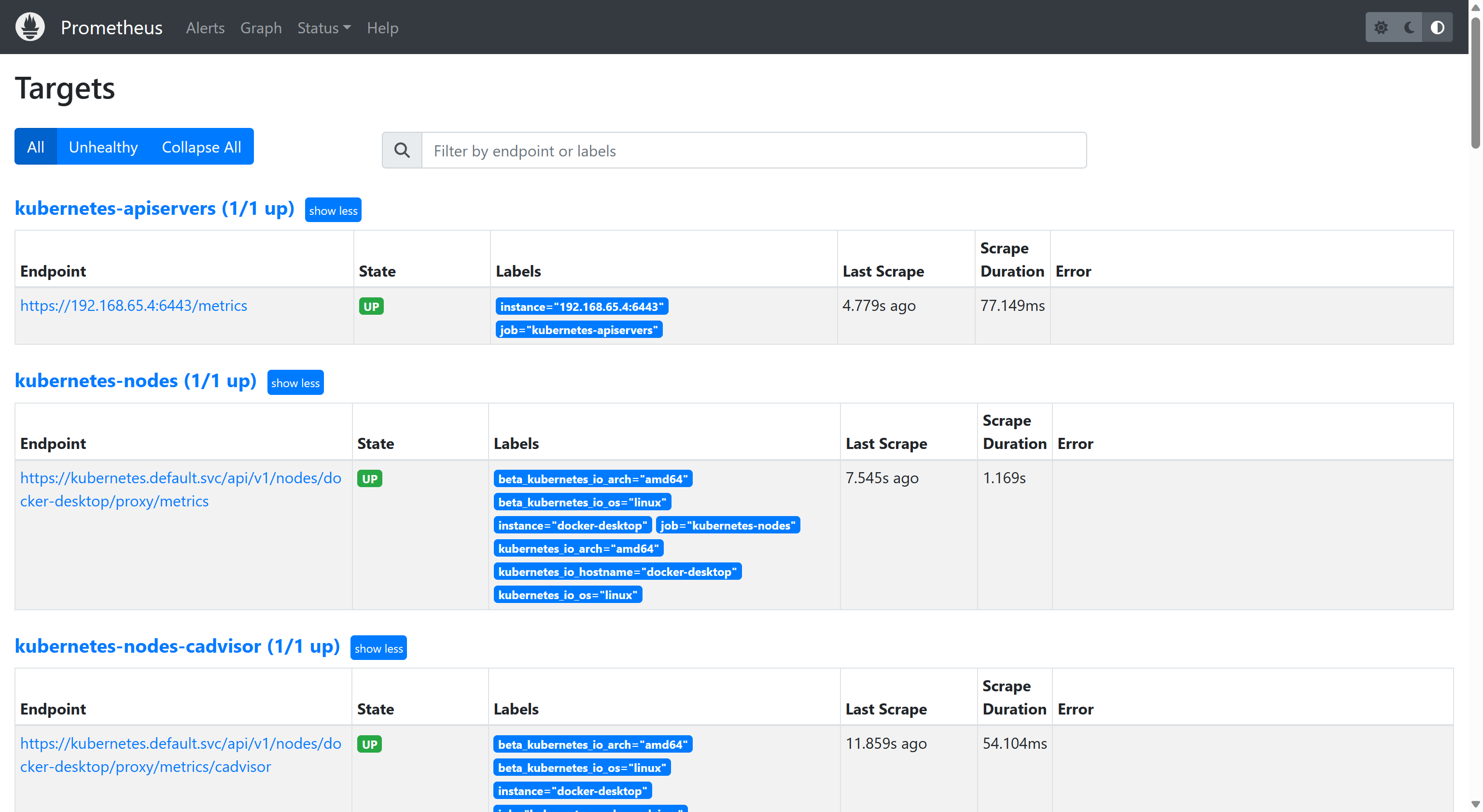Image resolution: width=1483 pixels, height=812 pixels.
Task: Open the docker-desktop/proxy/metrics endpoint link
Action: click(x=181, y=489)
